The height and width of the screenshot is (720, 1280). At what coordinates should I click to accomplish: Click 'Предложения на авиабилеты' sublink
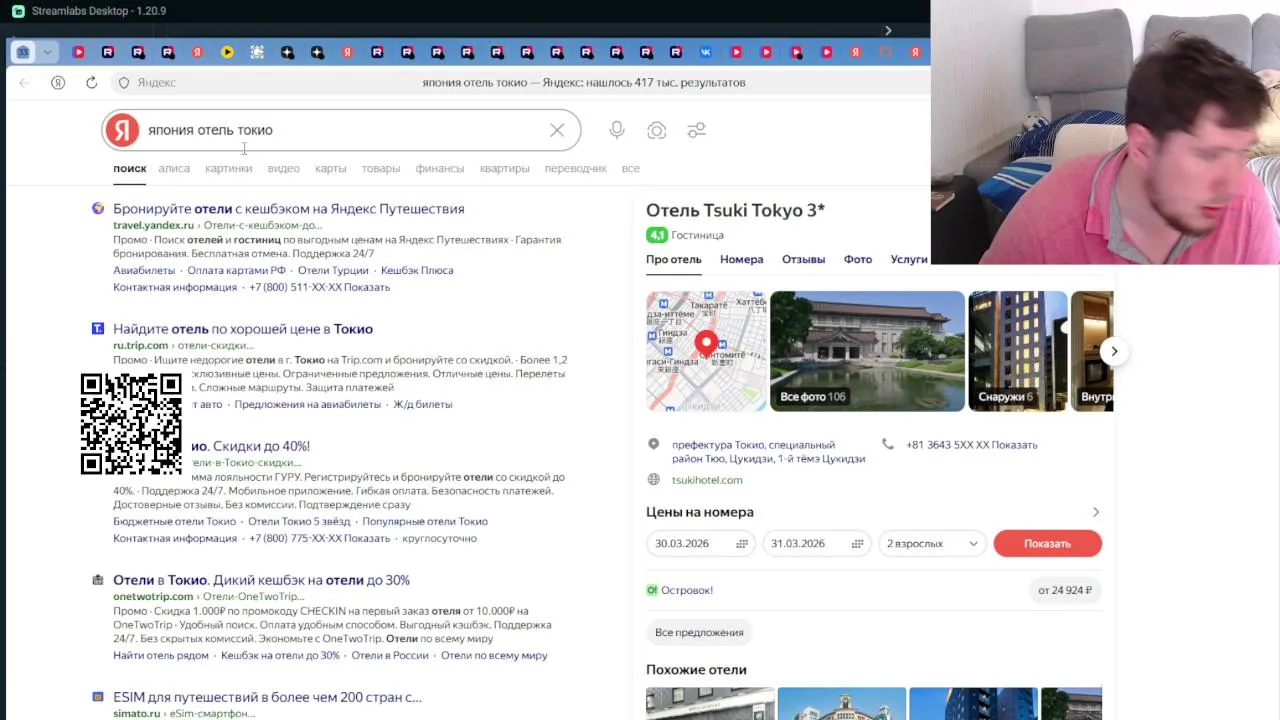click(308, 404)
